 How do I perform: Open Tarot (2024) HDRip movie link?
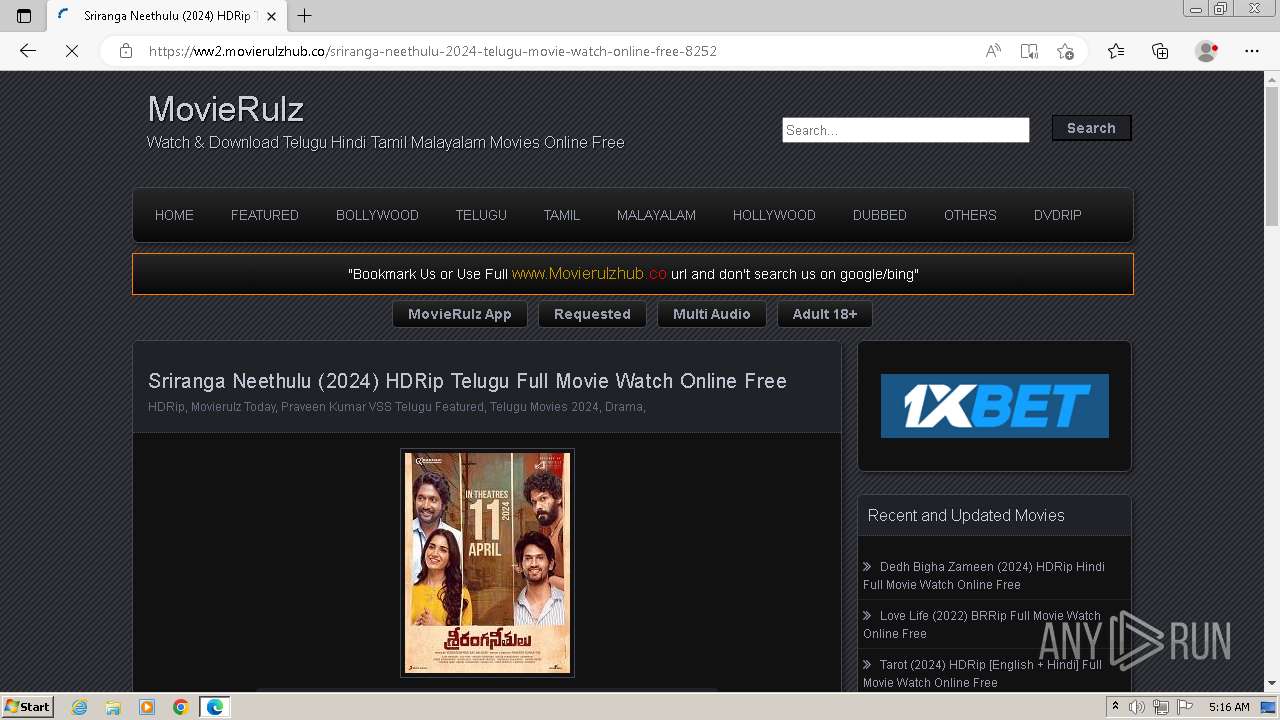(x=982, y=673)
